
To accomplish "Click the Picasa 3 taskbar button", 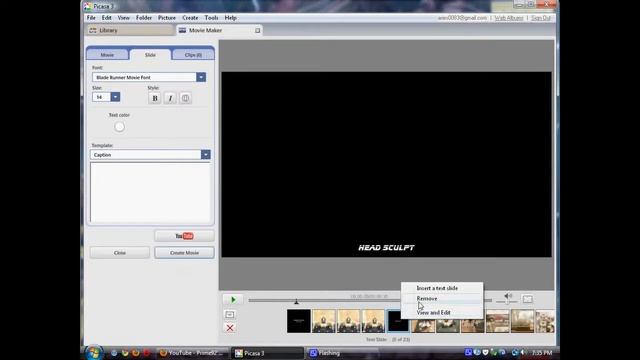I will [267, 353].
